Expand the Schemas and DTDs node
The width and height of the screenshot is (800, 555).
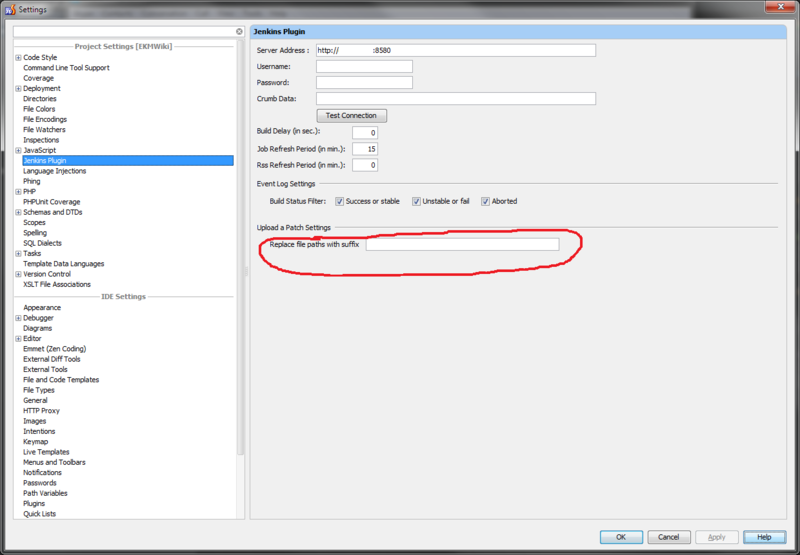pos(18,212)
